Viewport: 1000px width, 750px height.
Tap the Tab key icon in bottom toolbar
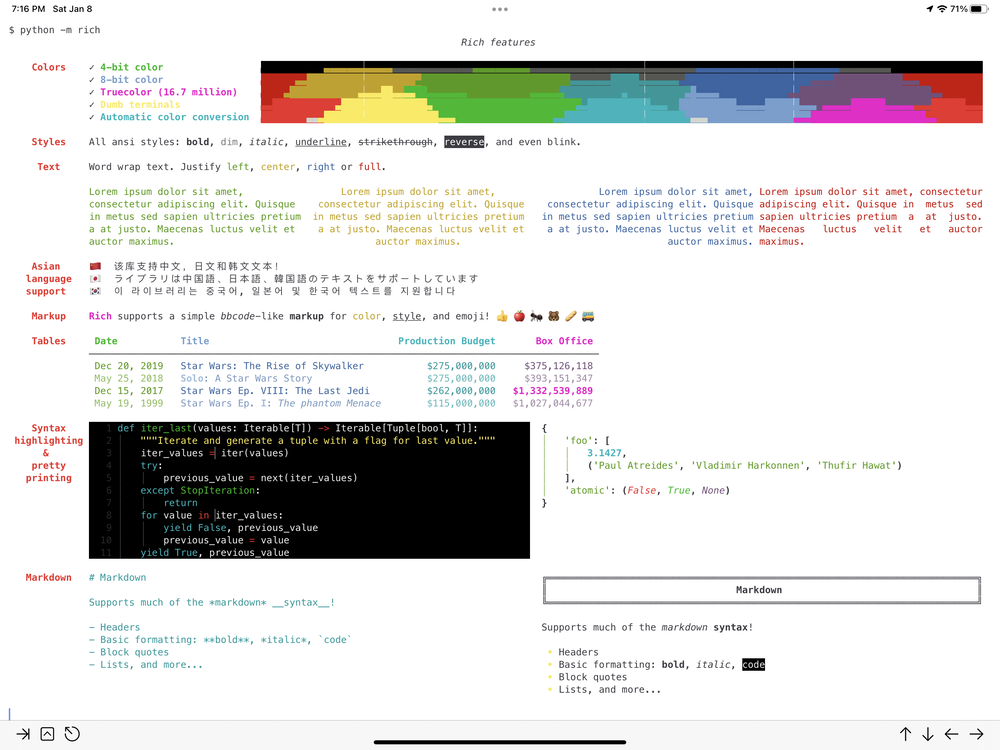coord(24,734)
